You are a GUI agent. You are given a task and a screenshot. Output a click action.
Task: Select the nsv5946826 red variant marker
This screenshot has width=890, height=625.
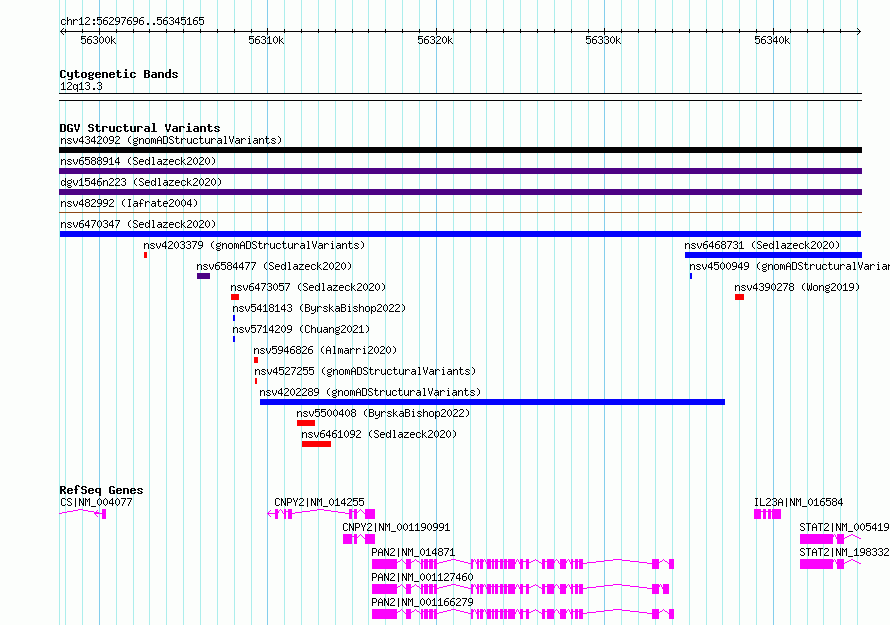pos(256,360)
